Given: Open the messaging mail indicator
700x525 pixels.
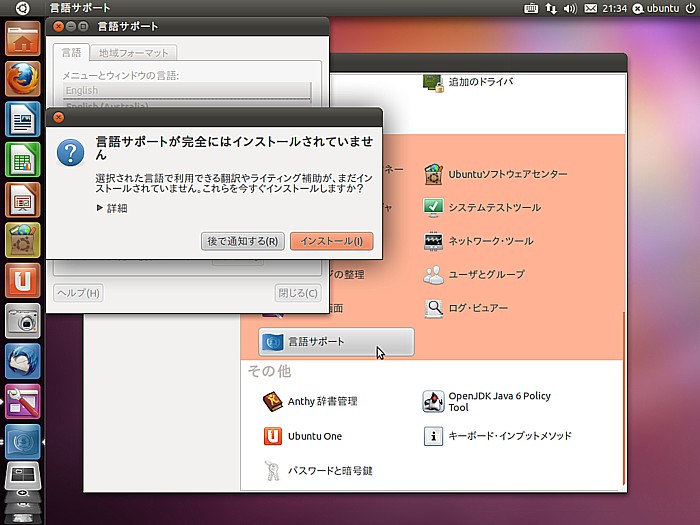Looking at the screenshot, I should click(x=590, y=8).
